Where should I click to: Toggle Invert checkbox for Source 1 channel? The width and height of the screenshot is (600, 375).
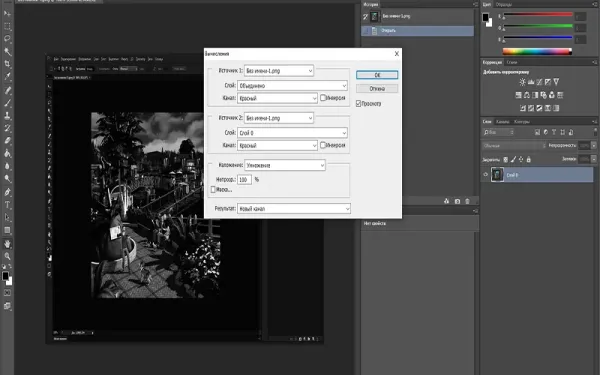[x=323, y=98]
